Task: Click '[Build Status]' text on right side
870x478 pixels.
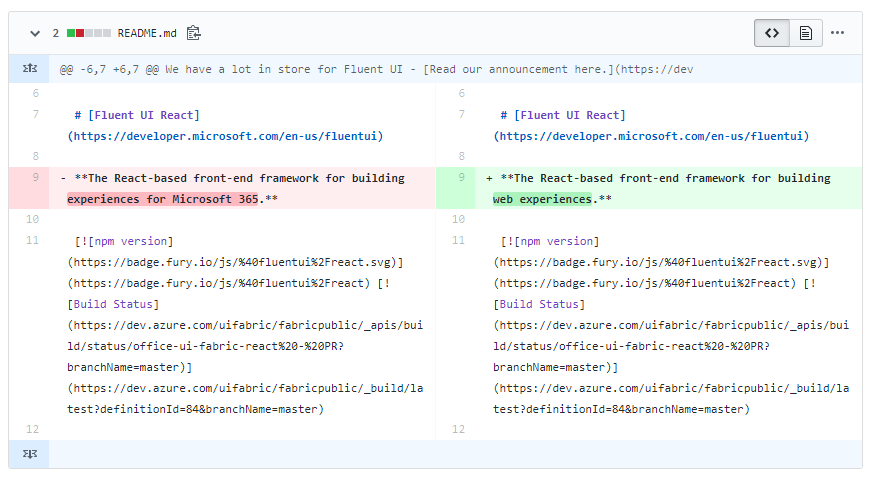Action: pos(539,304)
